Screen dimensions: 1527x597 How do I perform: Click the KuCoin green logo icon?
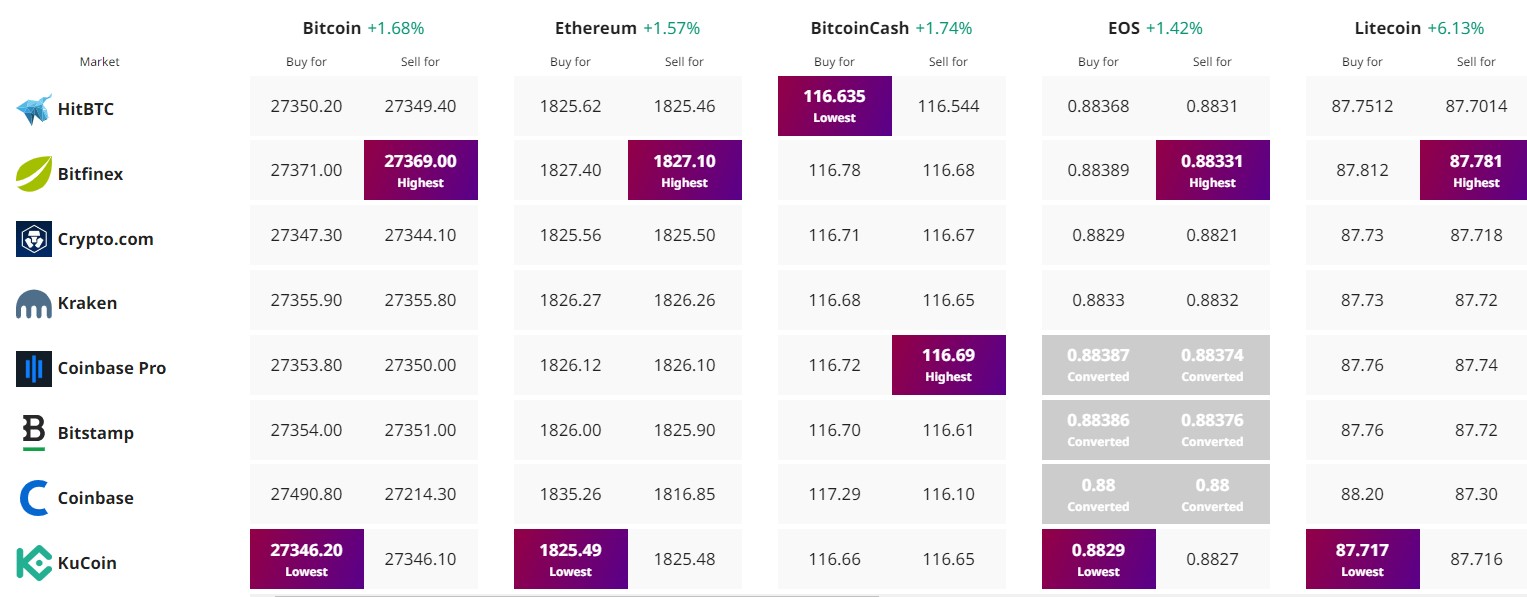point(34,563)
